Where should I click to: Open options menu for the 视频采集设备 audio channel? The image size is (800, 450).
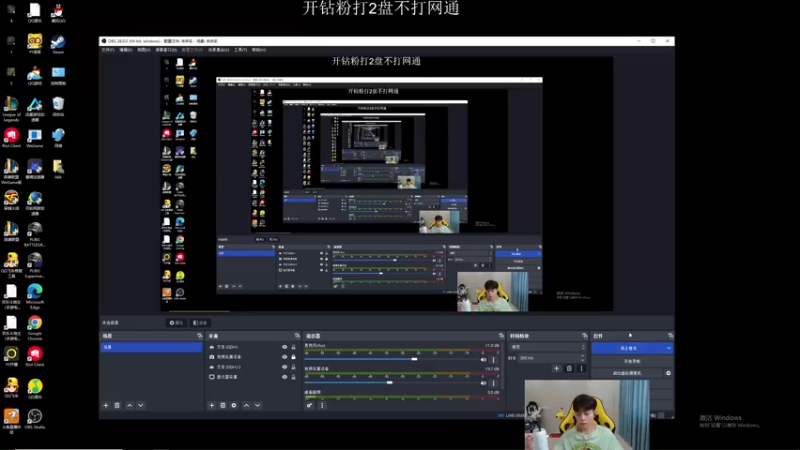(x=493, y=383)
